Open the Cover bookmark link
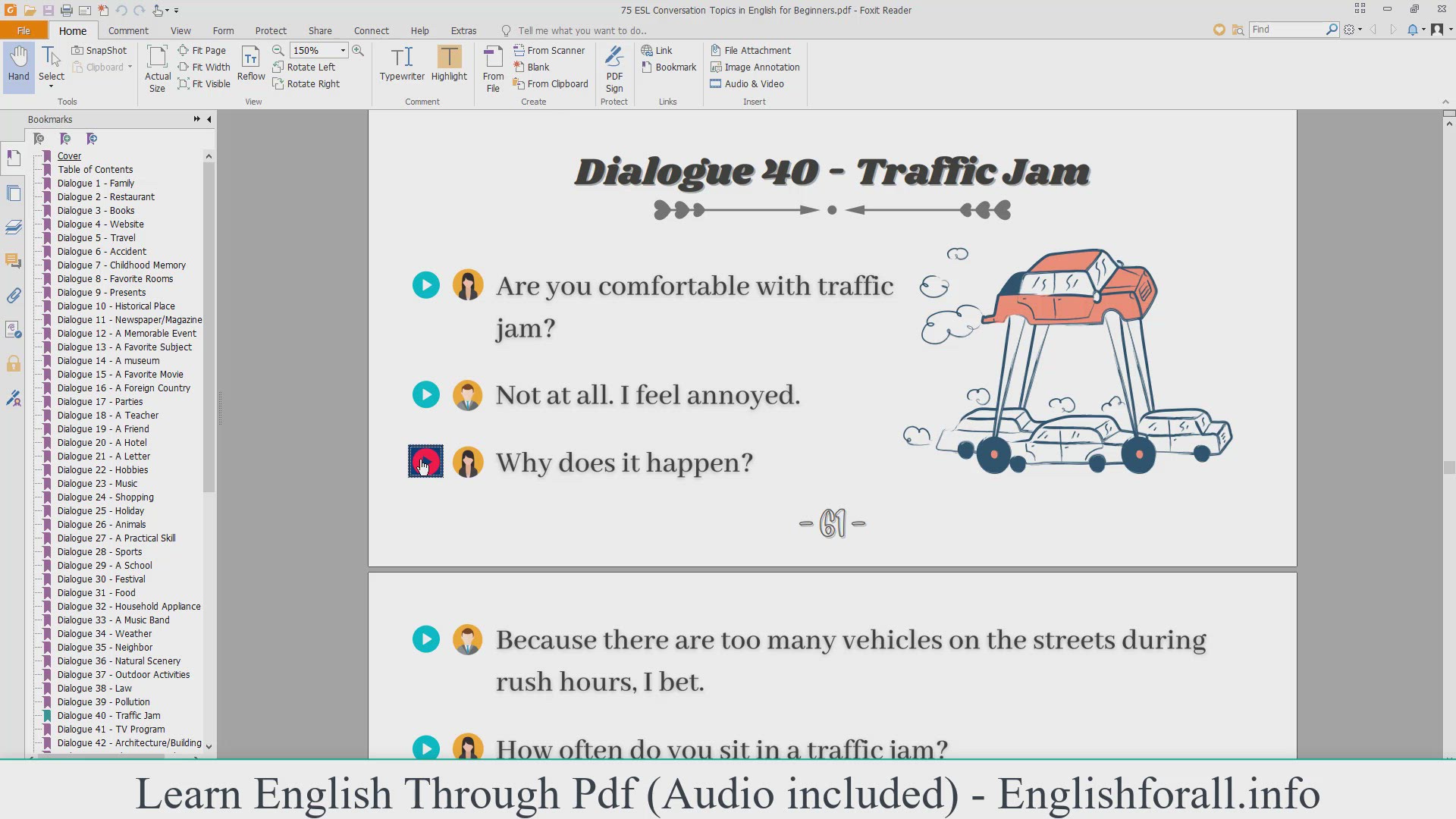This screenshot has width=1456, height=819. pos(69,155)
